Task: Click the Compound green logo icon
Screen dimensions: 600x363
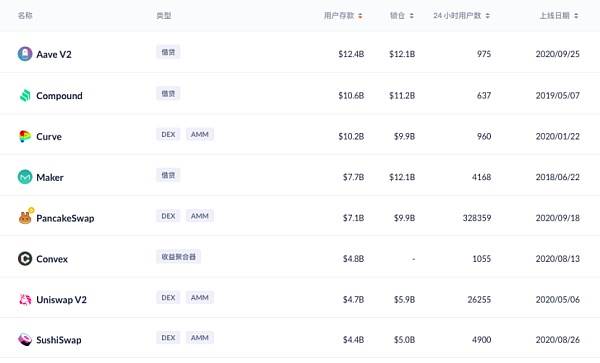Action: tap(25, 95)
